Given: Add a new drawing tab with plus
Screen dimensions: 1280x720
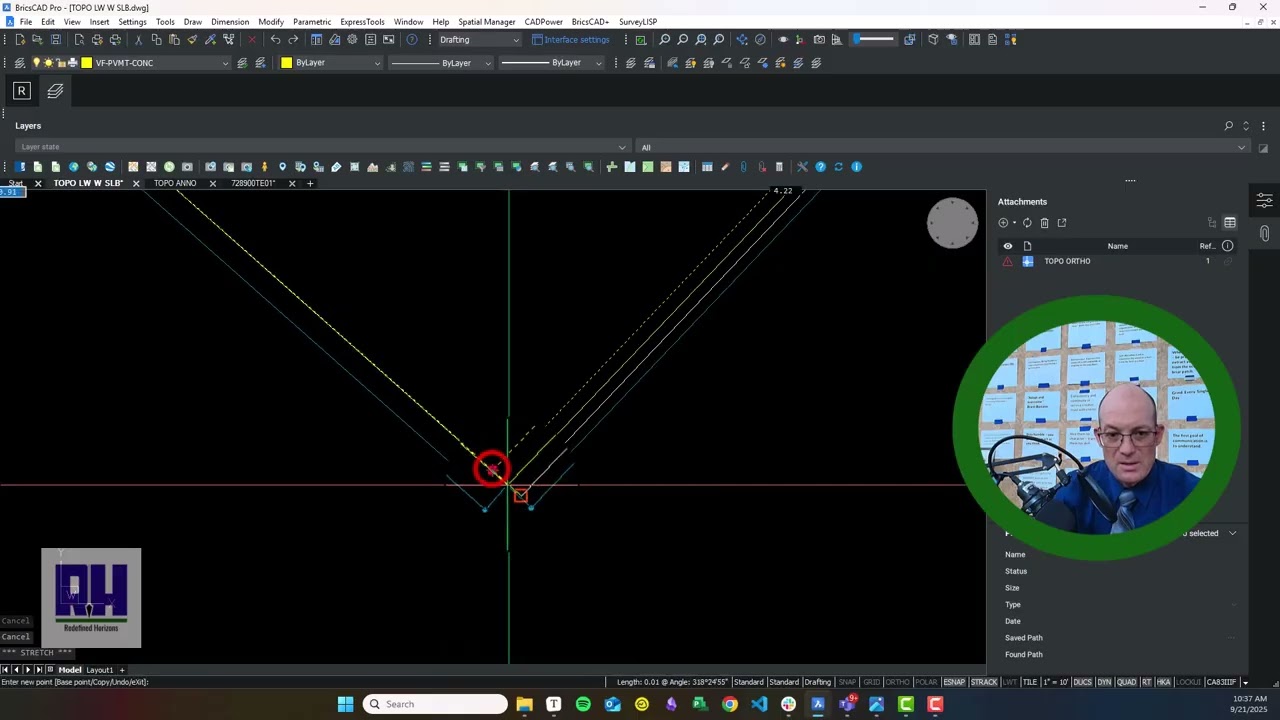Looking at the screenshot, I should point(310,184).
